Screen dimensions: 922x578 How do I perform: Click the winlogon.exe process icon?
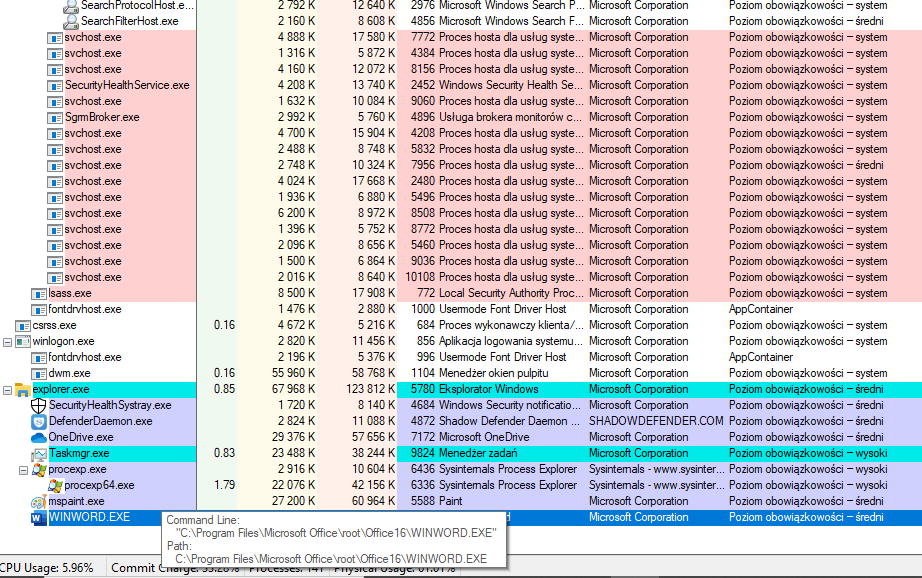(x=23, y=342)
